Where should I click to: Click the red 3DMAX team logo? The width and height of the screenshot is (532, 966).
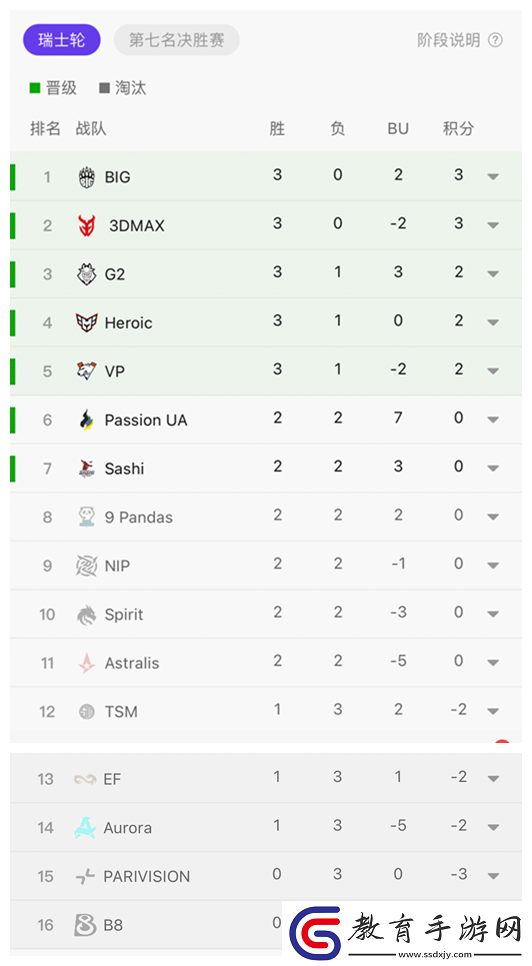[x=87, y=225]
